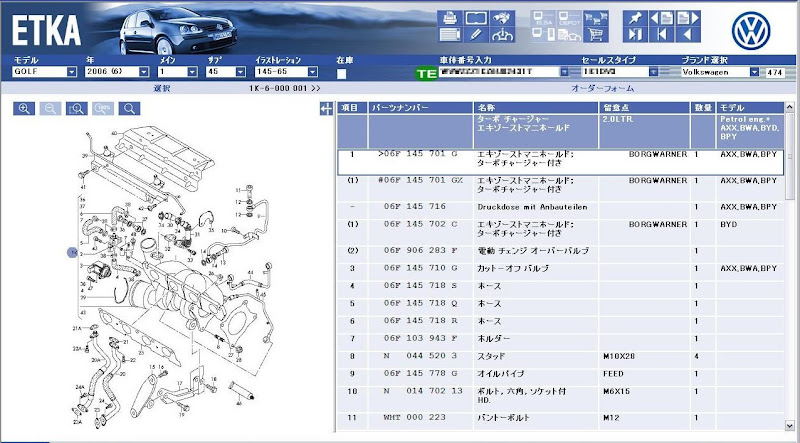Click the 留意点 column header
The height and width of the screenshot is (443, 800).
coord(645,108)
